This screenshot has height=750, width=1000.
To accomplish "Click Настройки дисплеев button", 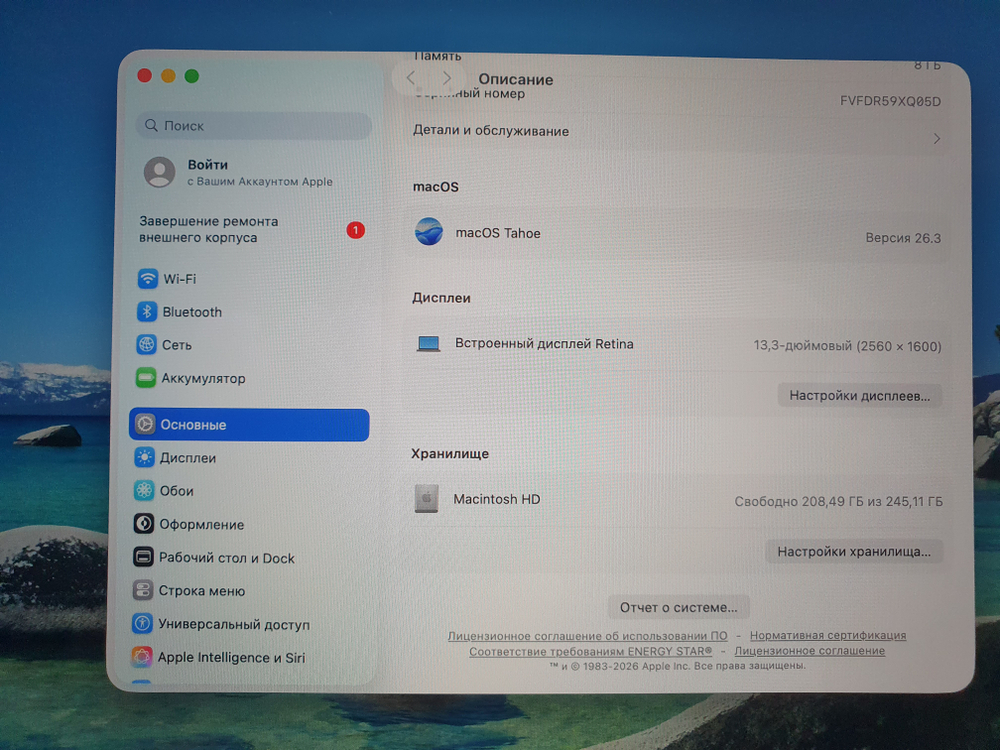I will tap(859, 395).
